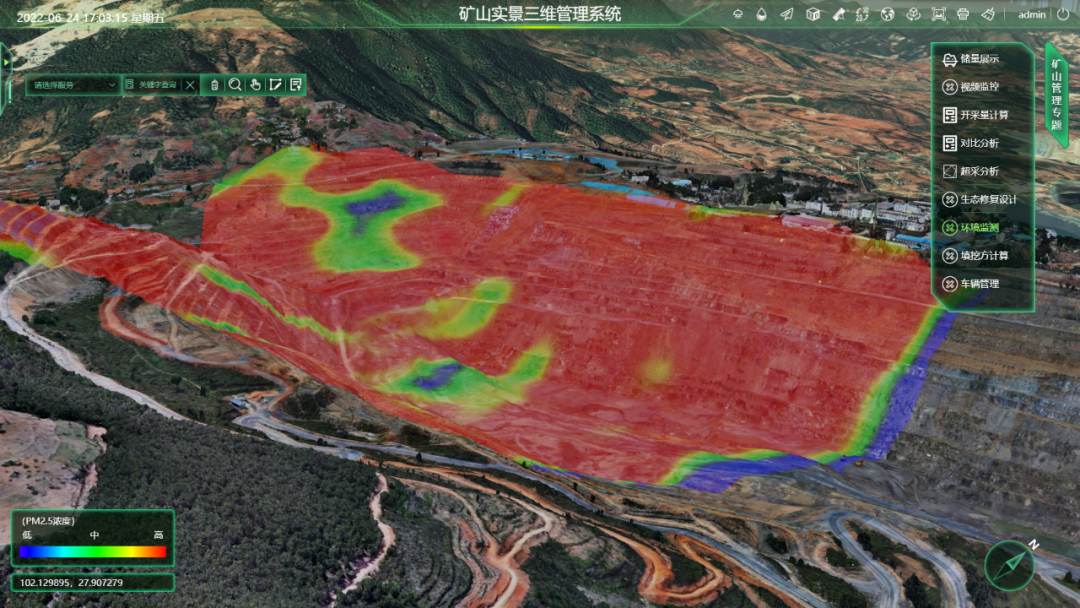Click the 关键字查询 keyword search field
This screenshot has width=1080, height=608.
(x=157, y=85)
